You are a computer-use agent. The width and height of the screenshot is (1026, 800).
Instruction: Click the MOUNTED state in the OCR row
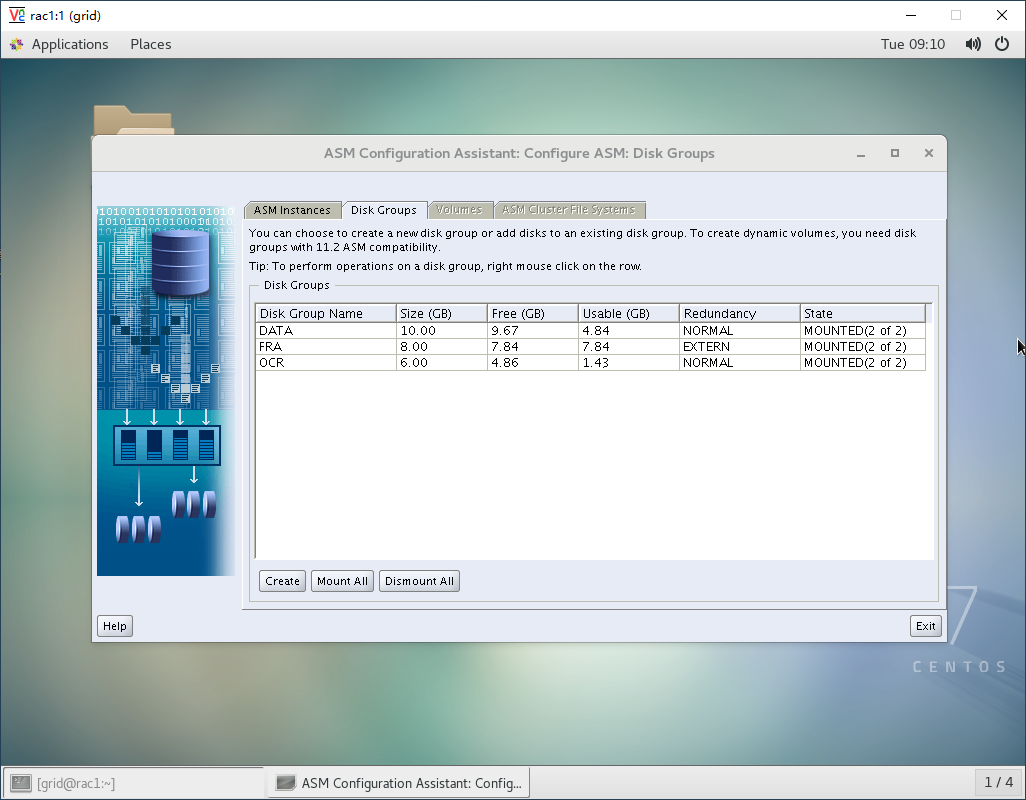click(x=862, y=362)
